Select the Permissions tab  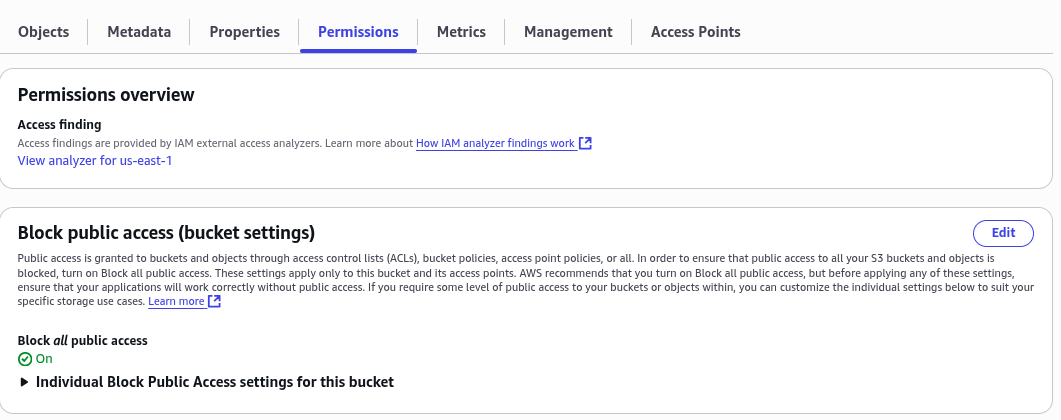coord(358,32)
